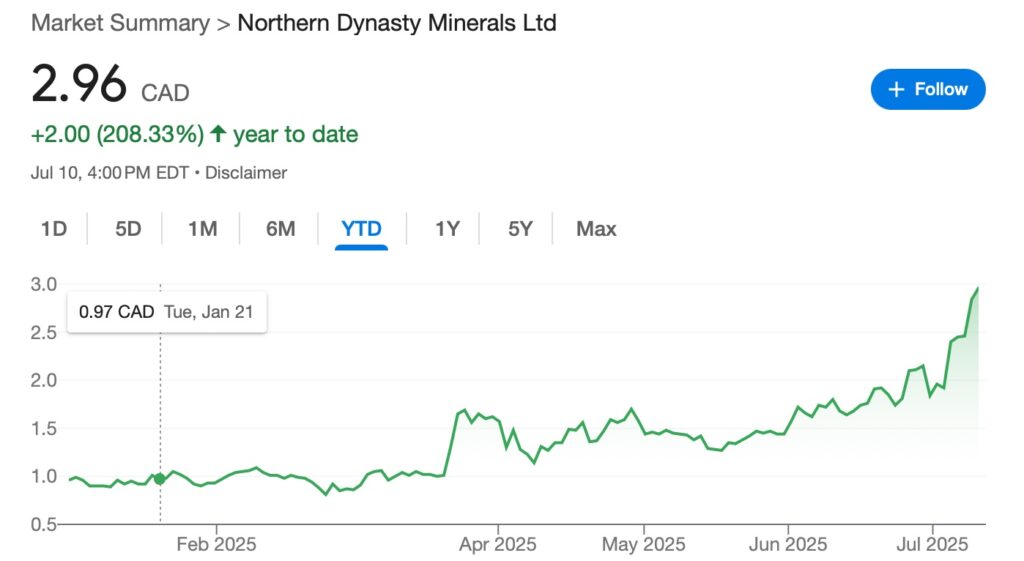Open the Disclaimer link

pyautogui.click(x=246, y=173)
